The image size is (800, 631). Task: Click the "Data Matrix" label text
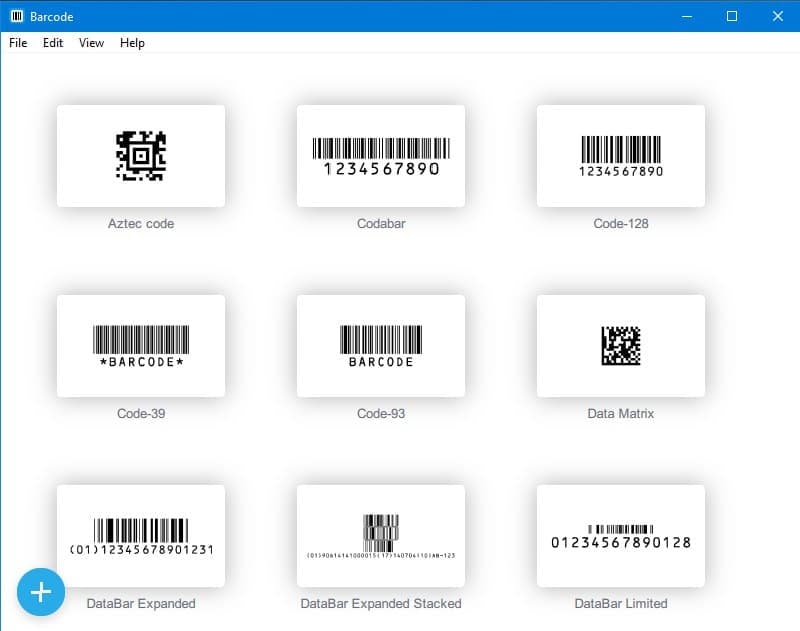621,413
